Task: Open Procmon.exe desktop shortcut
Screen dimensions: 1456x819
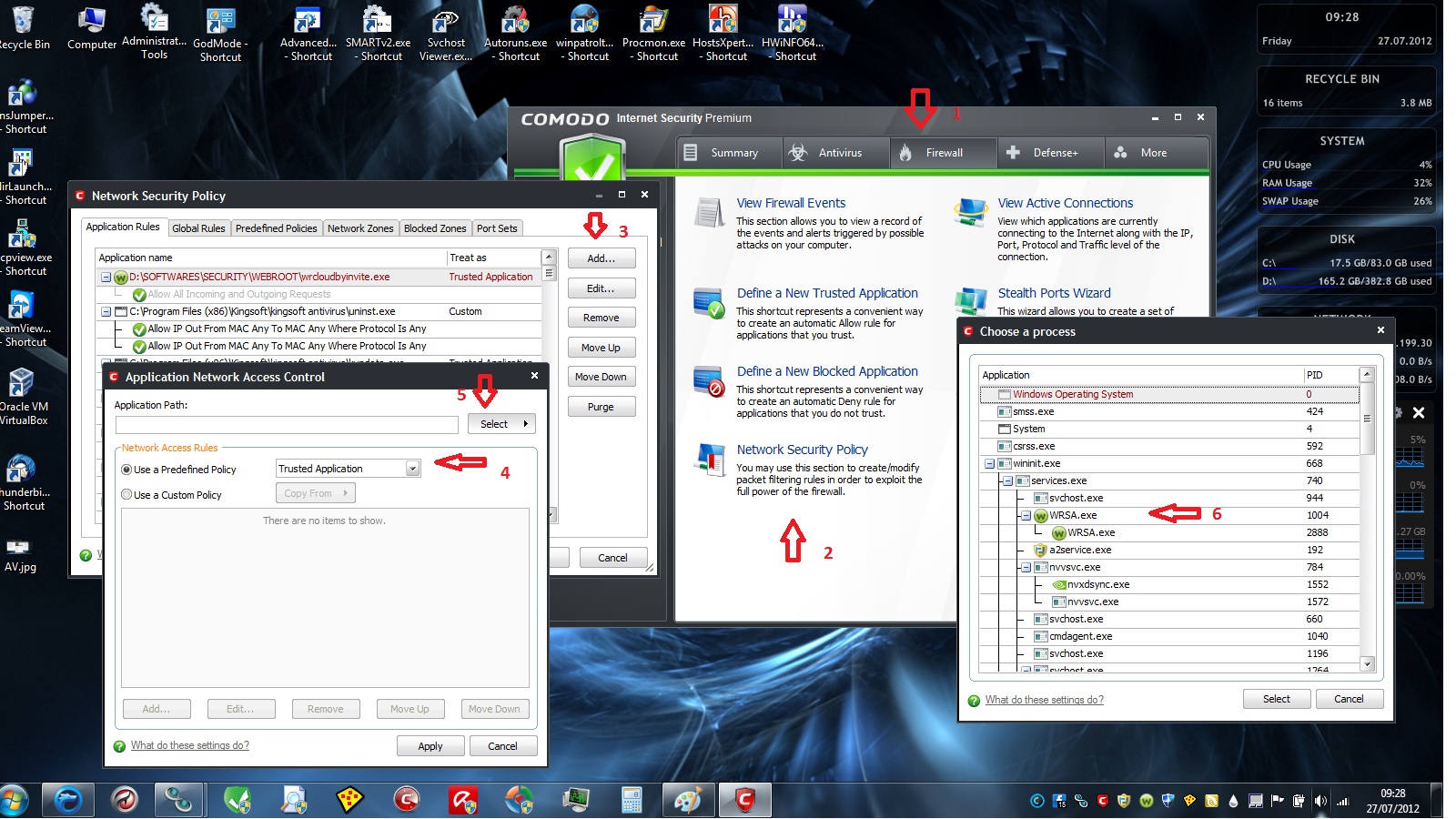Action: (653, 20)
